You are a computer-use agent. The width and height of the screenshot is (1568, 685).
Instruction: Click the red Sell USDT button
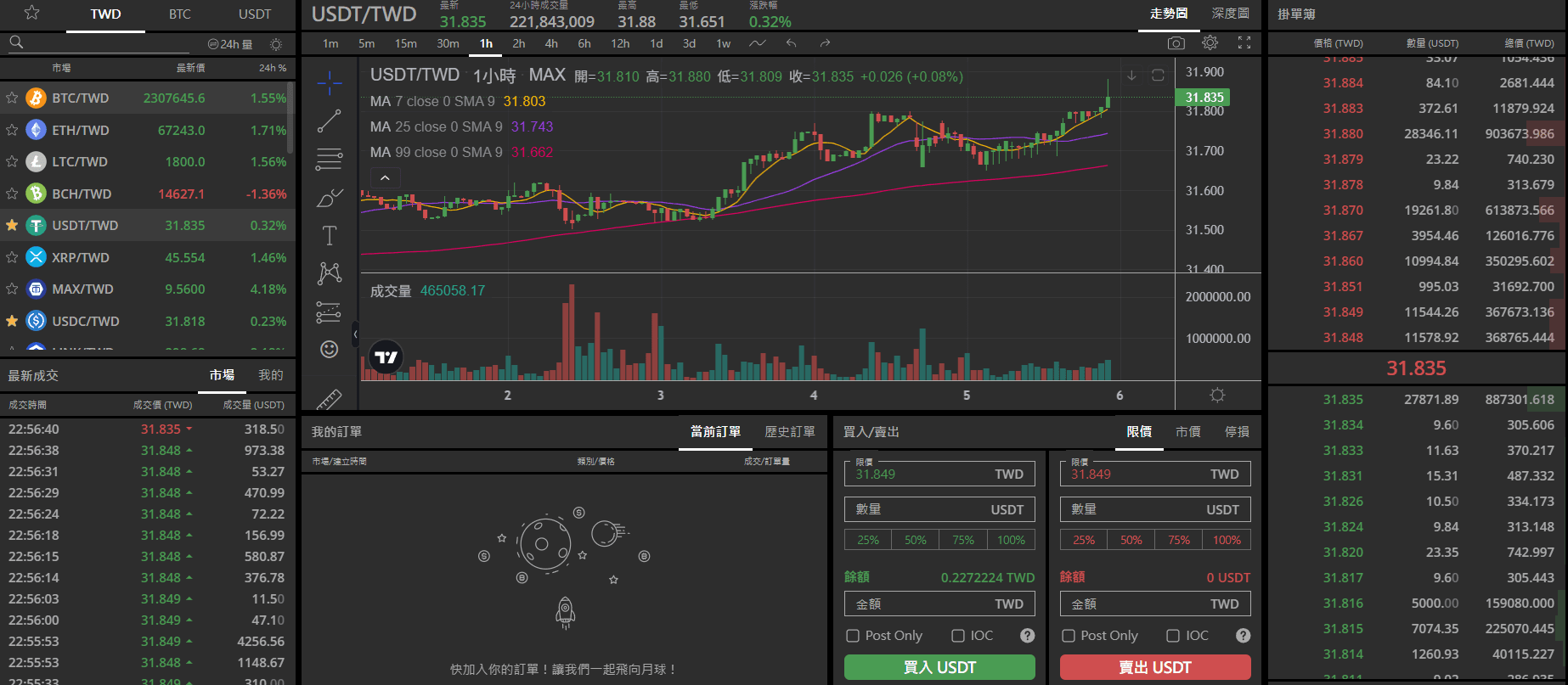[x=1155, y=667]
